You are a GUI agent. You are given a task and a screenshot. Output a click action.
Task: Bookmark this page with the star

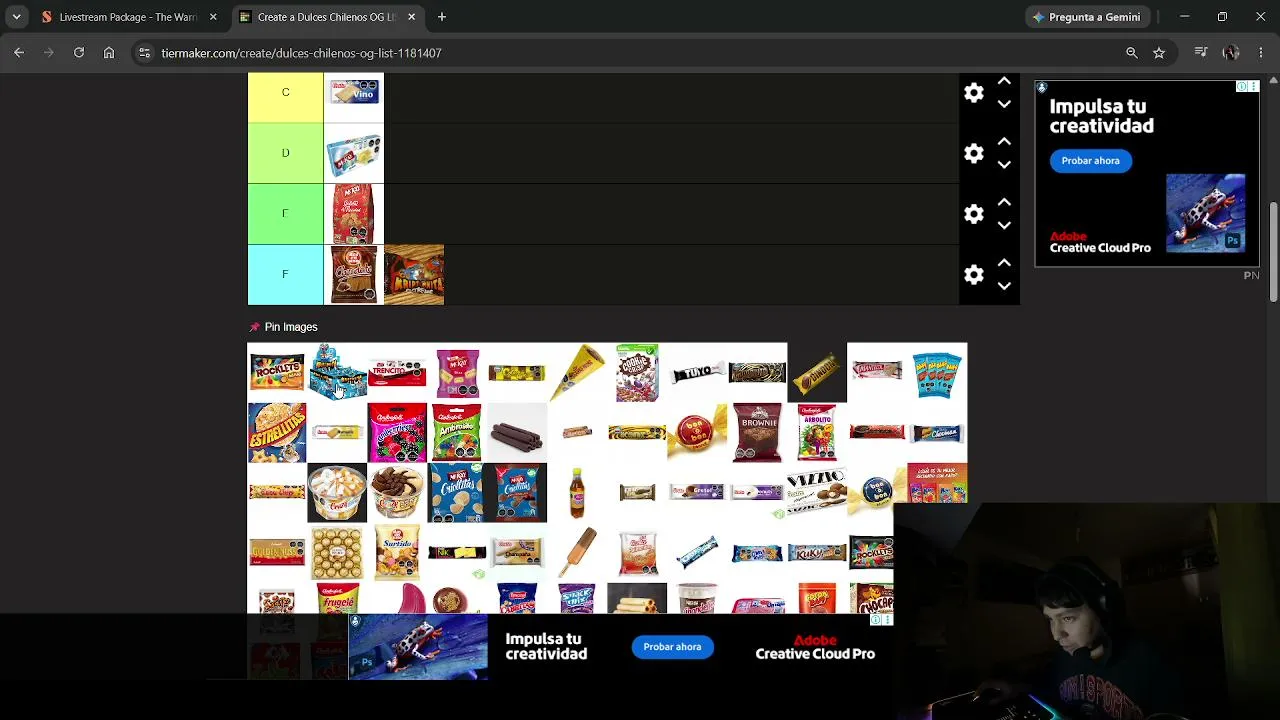1159,53
